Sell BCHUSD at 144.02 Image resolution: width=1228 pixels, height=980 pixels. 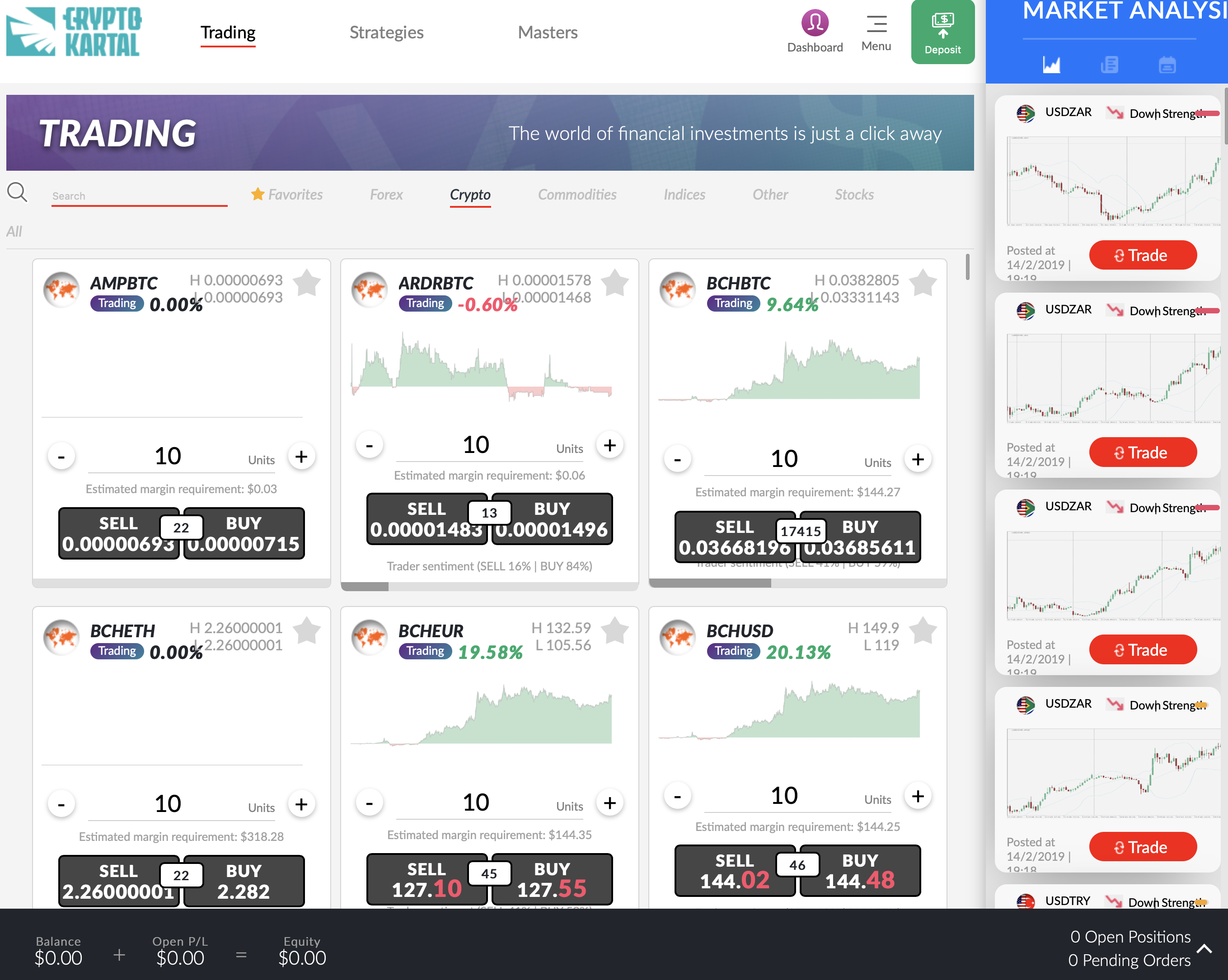pos(735,871)
